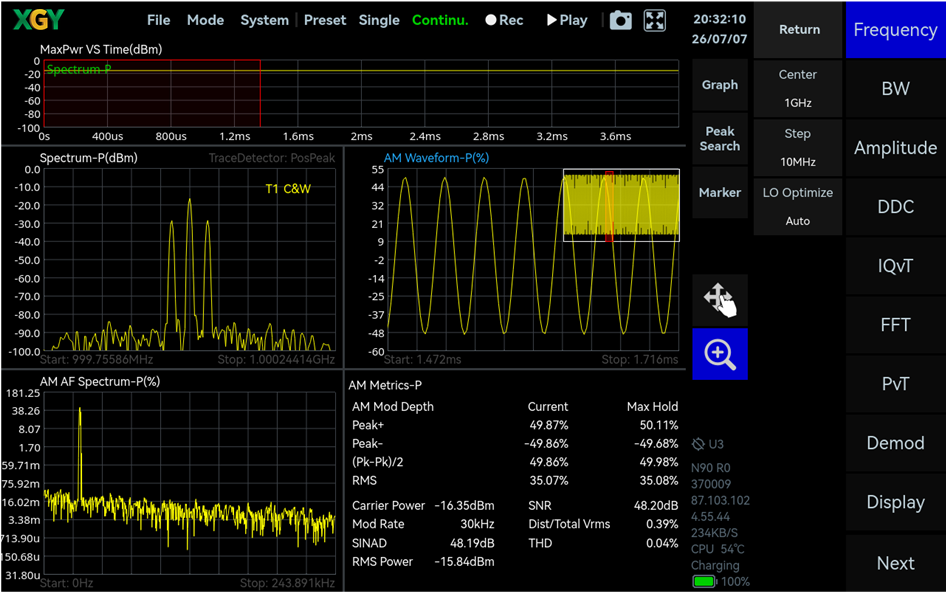Click the Peak- Max Hold value -49.68%

656,444
